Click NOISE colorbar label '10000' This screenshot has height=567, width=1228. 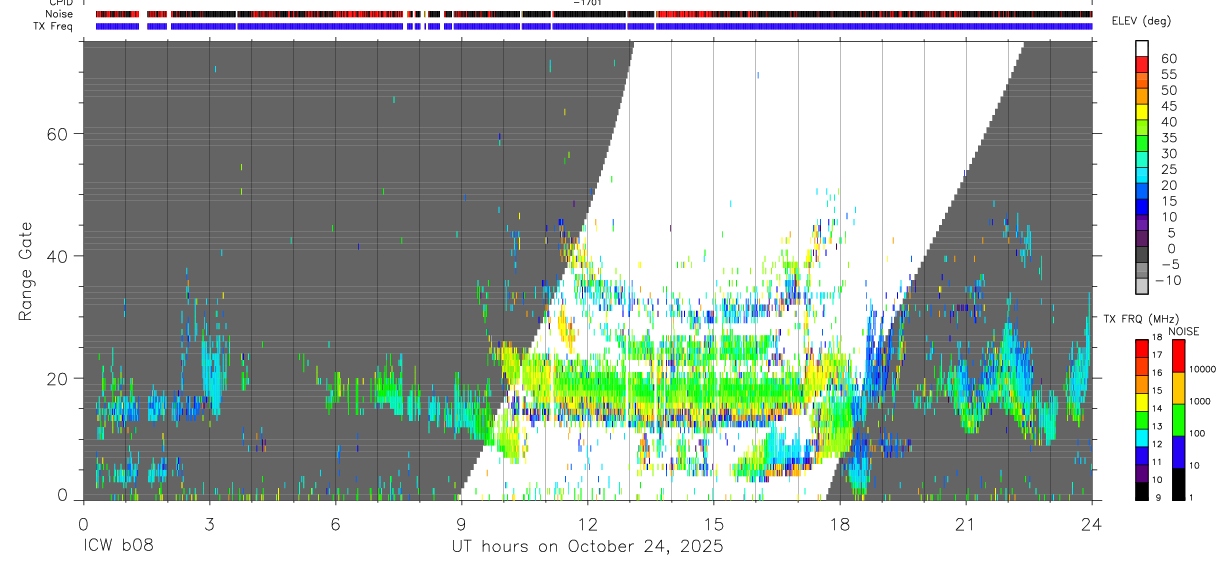[x=1203, y=369]
